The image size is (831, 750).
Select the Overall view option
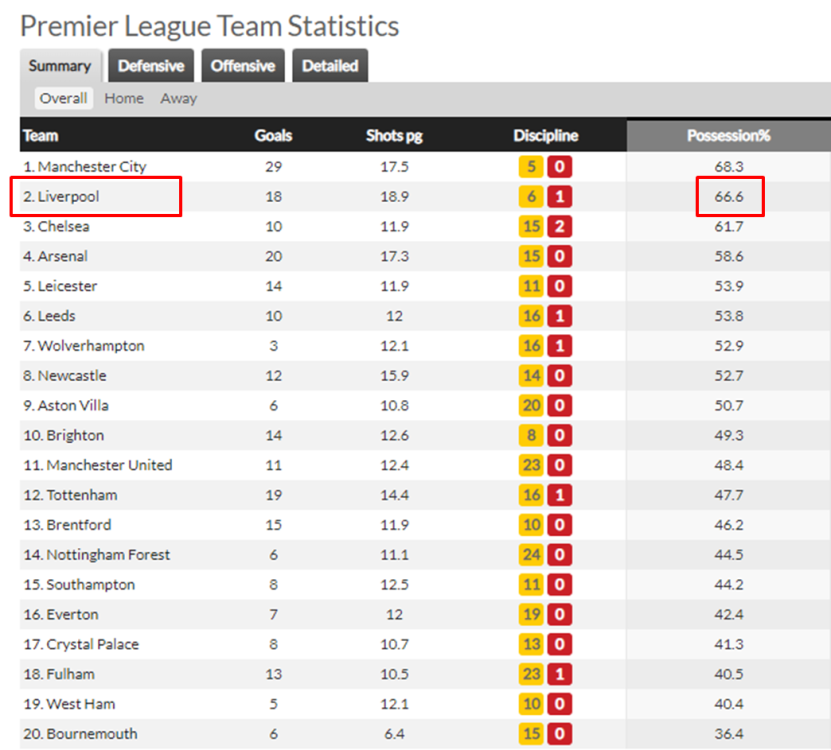pos(64,98)
